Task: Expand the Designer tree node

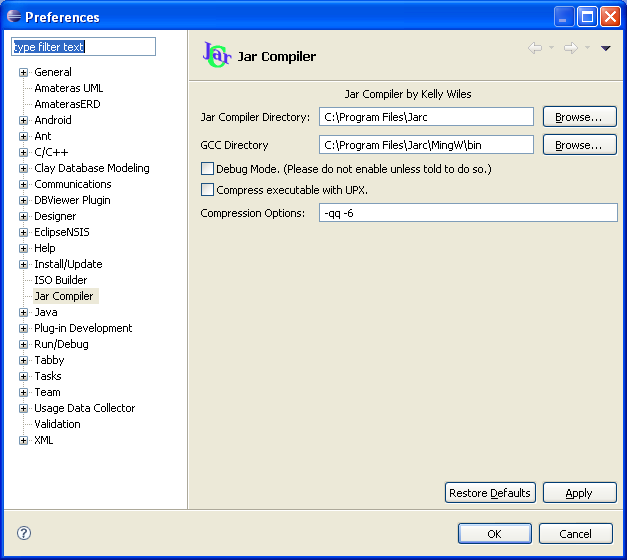Action: coord(23,216)
